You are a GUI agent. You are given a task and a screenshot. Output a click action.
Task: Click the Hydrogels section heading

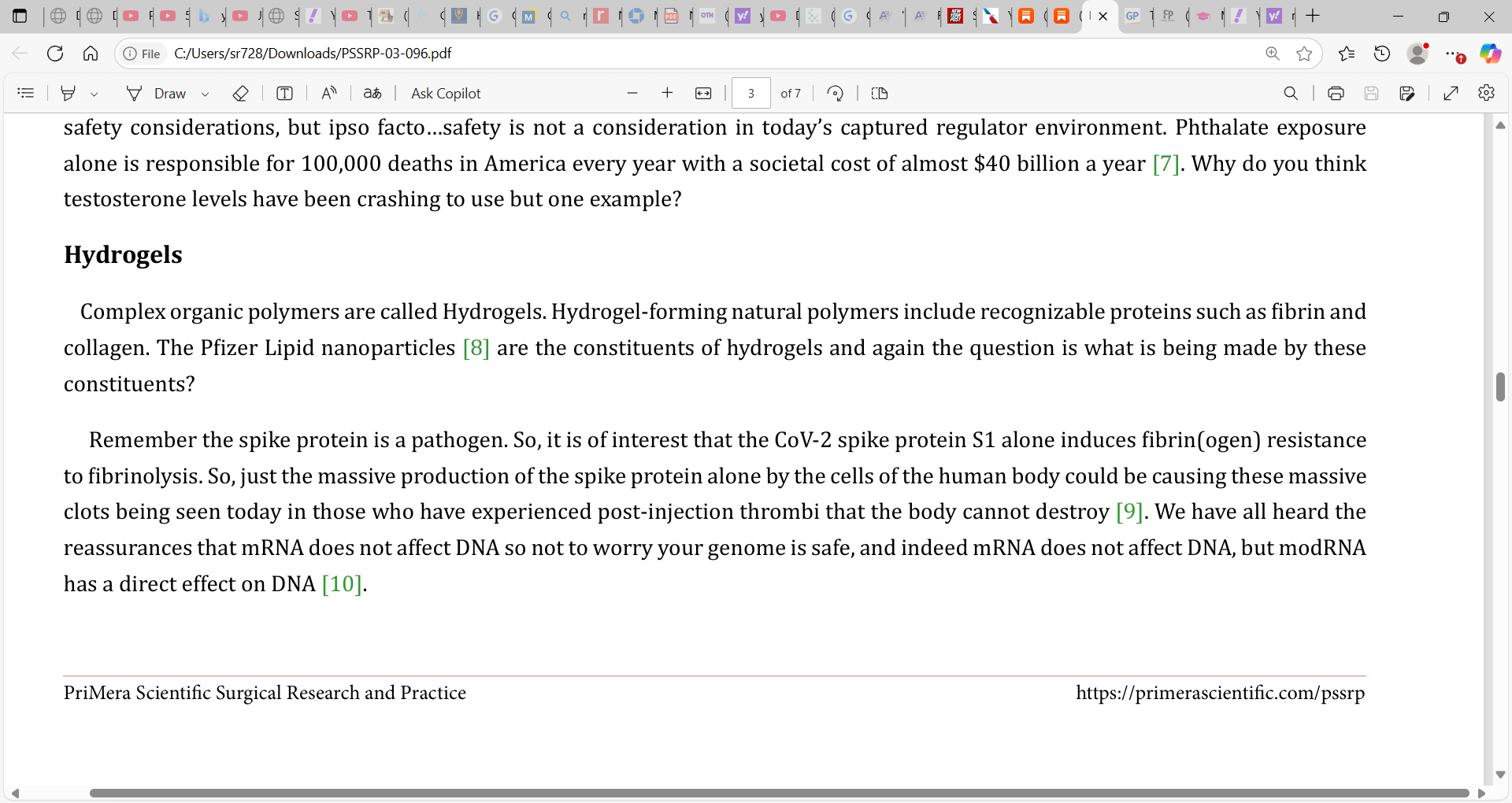[x=123, y=255]
